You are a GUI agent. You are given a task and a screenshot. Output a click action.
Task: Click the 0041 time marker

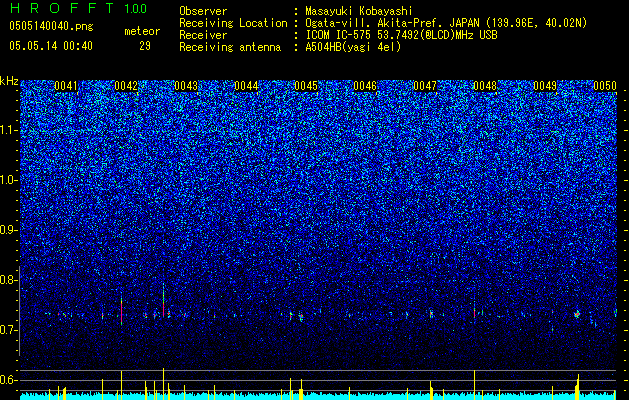tap(66, 86)
